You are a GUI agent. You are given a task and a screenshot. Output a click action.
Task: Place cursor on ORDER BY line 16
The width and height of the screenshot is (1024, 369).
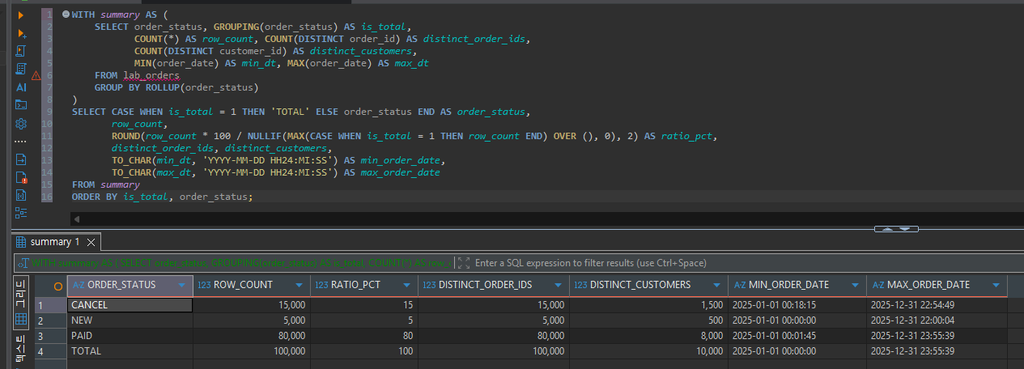pyautogui.click(x=161, y=197)
